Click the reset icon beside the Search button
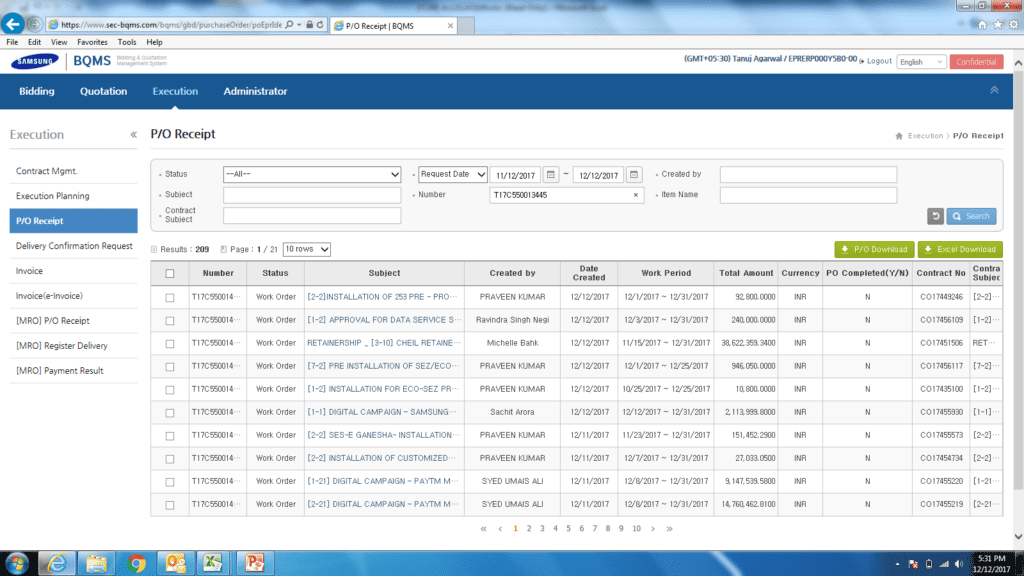 pos(935,216)
